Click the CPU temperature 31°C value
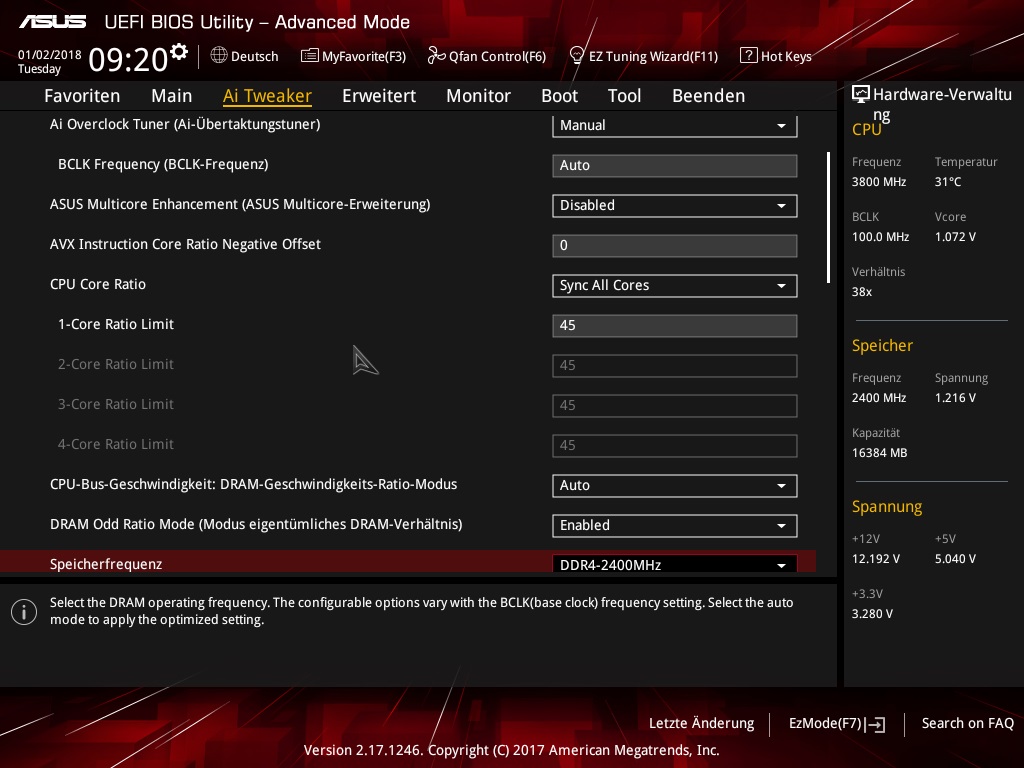Screen dimensions: 1024x768 point(948,182)
